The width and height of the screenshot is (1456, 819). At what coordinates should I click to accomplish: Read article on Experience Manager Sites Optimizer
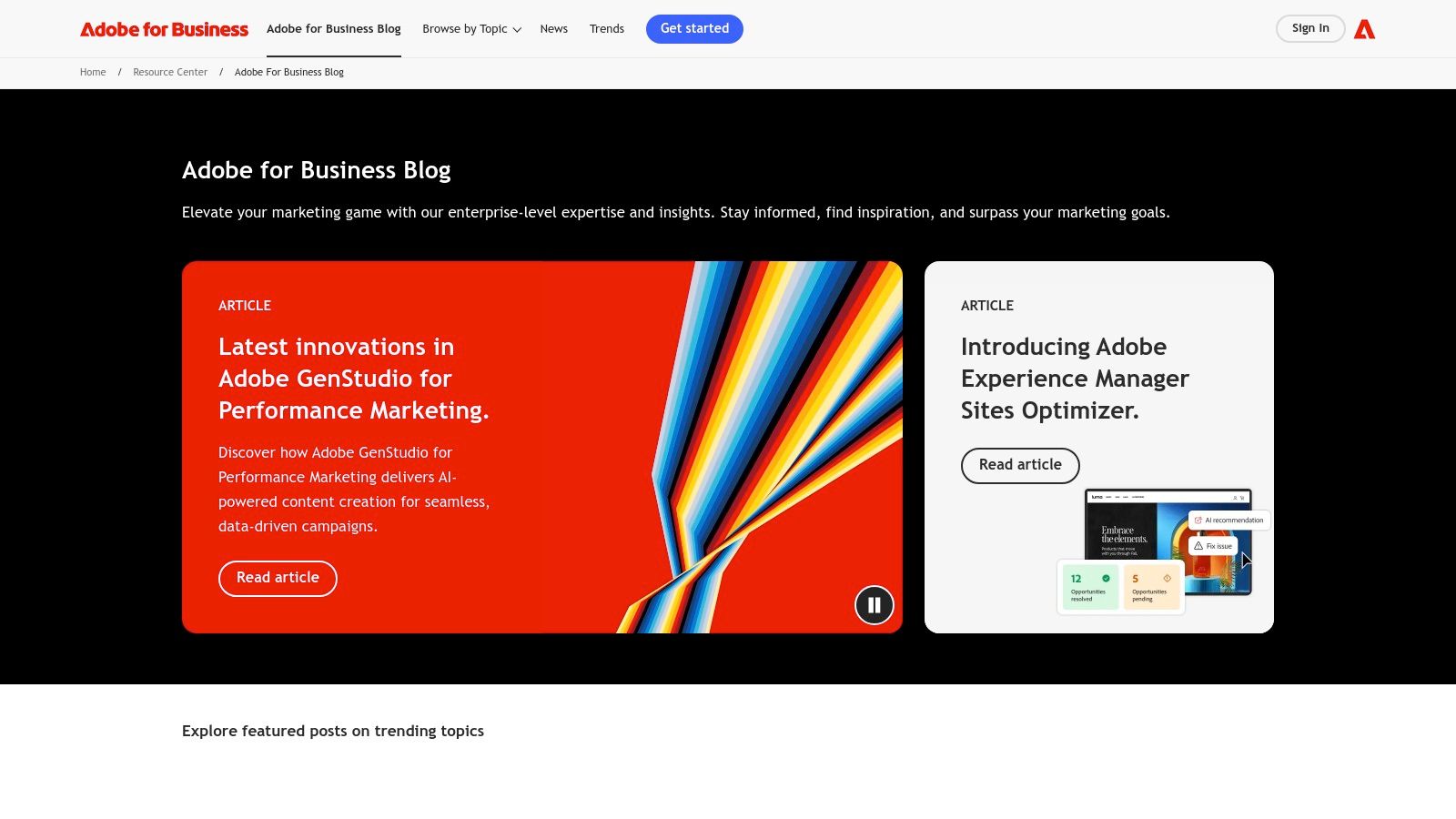[1020, 466]
